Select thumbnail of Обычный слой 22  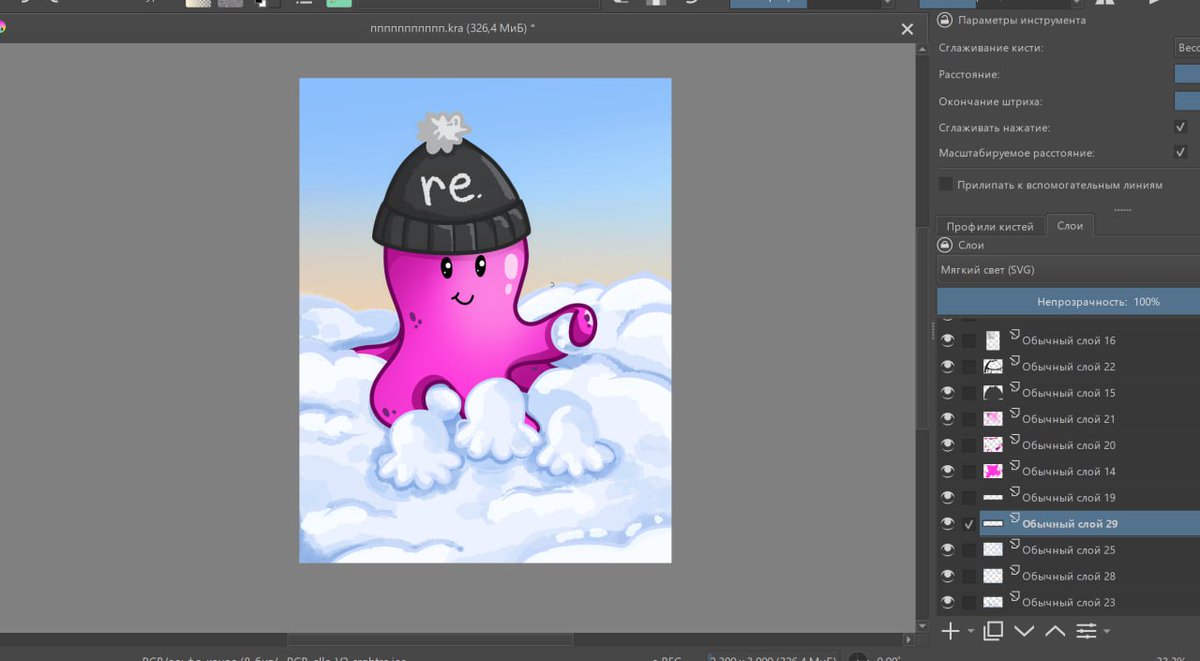(993, 366)
